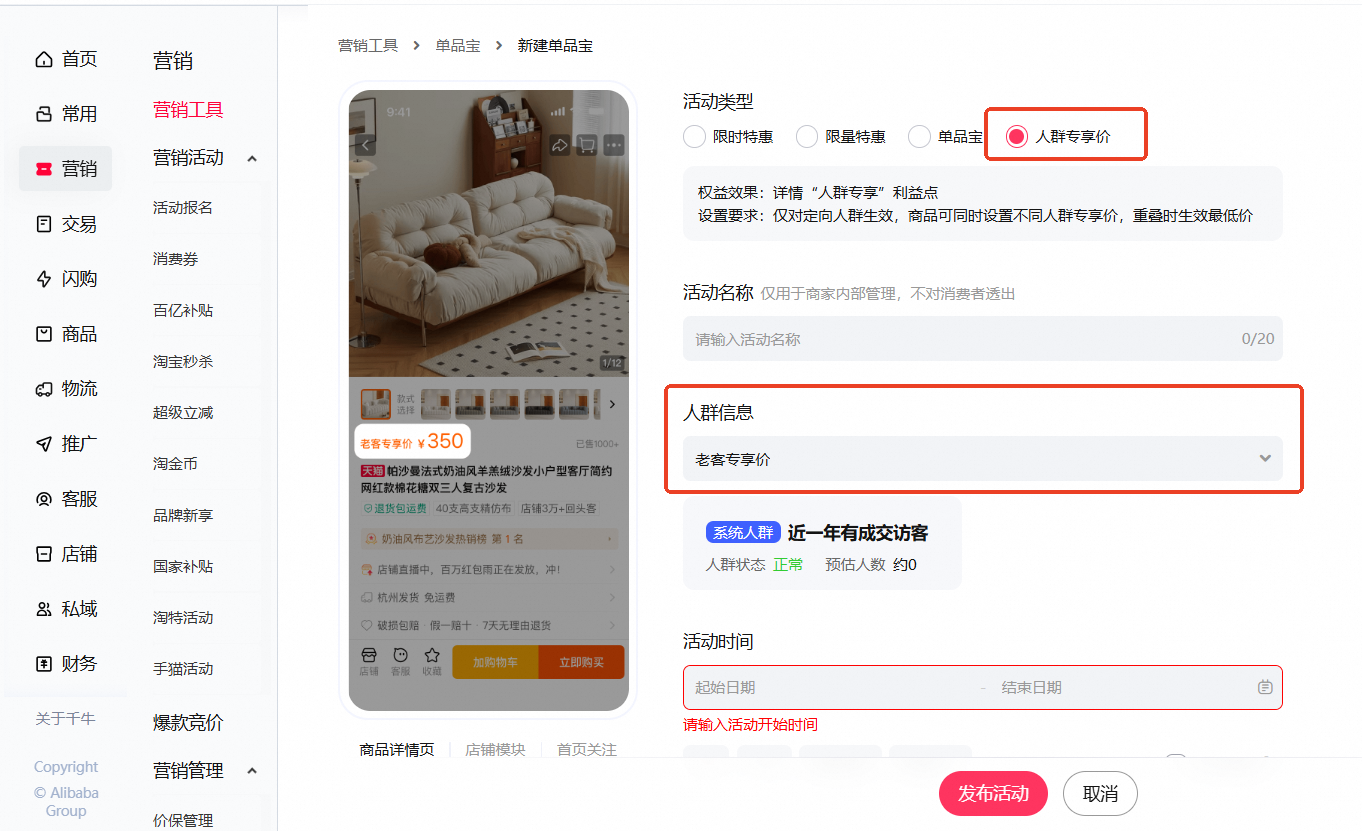
Task: Open 手猫活动 menu item
Action: [183, 669]
